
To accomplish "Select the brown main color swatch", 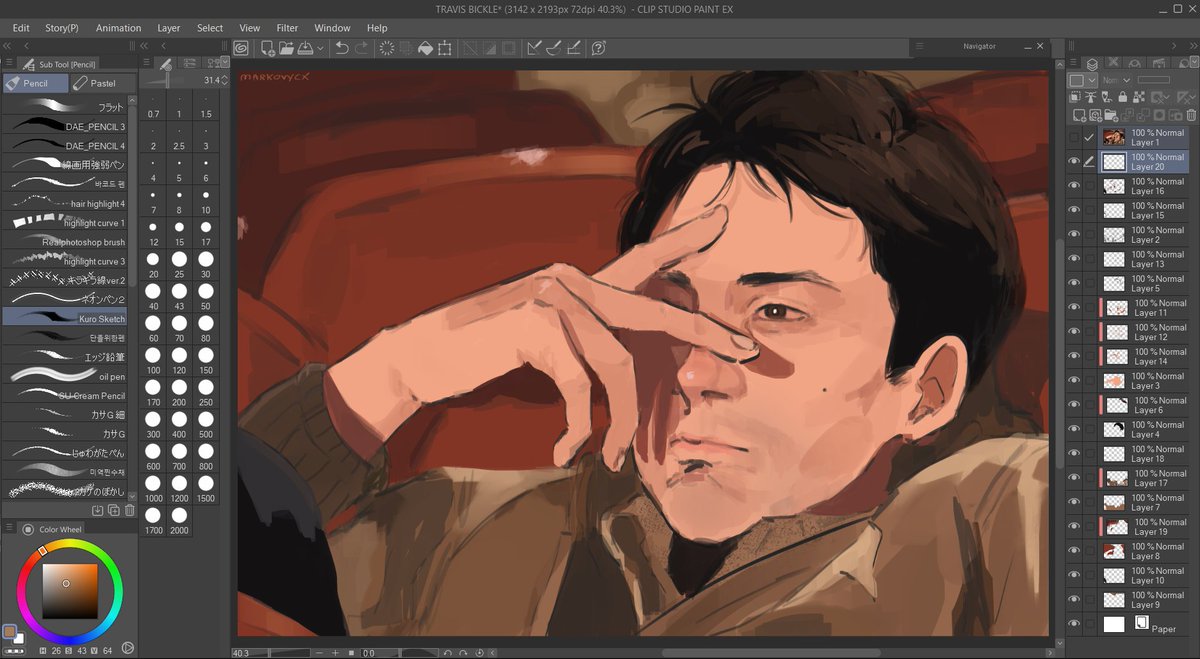I will point(9,631).
